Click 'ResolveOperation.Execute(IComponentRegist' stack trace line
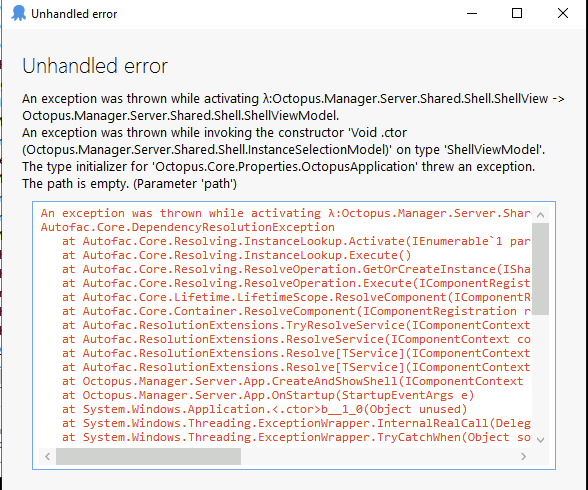 [296, 283]
